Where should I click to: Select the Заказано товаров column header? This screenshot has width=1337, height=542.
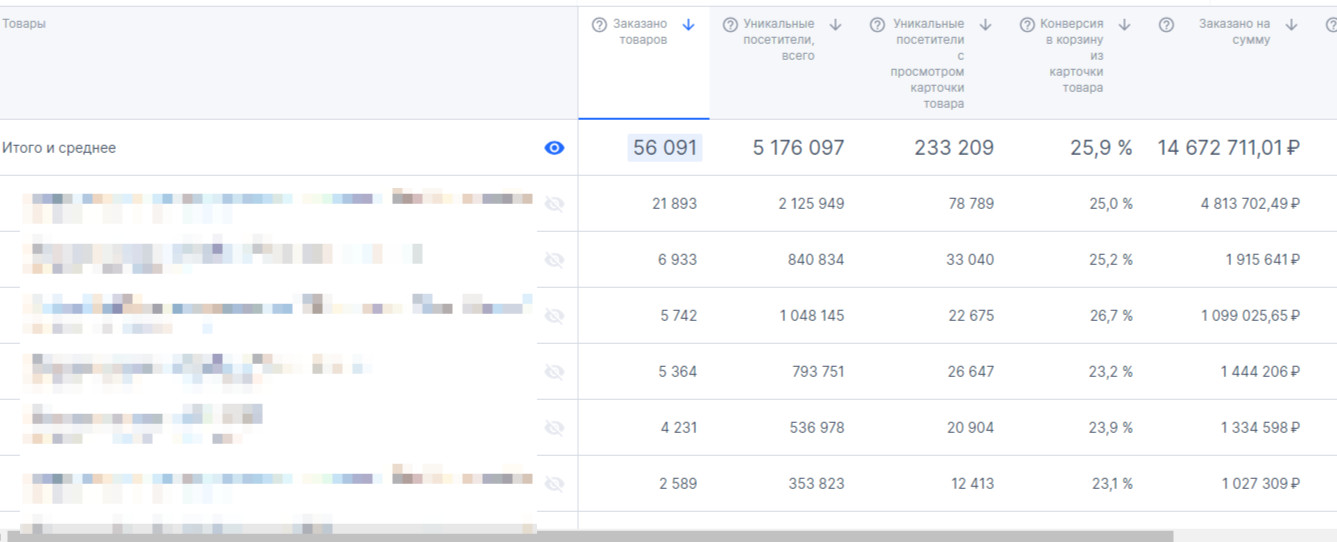tap(644, 63)
